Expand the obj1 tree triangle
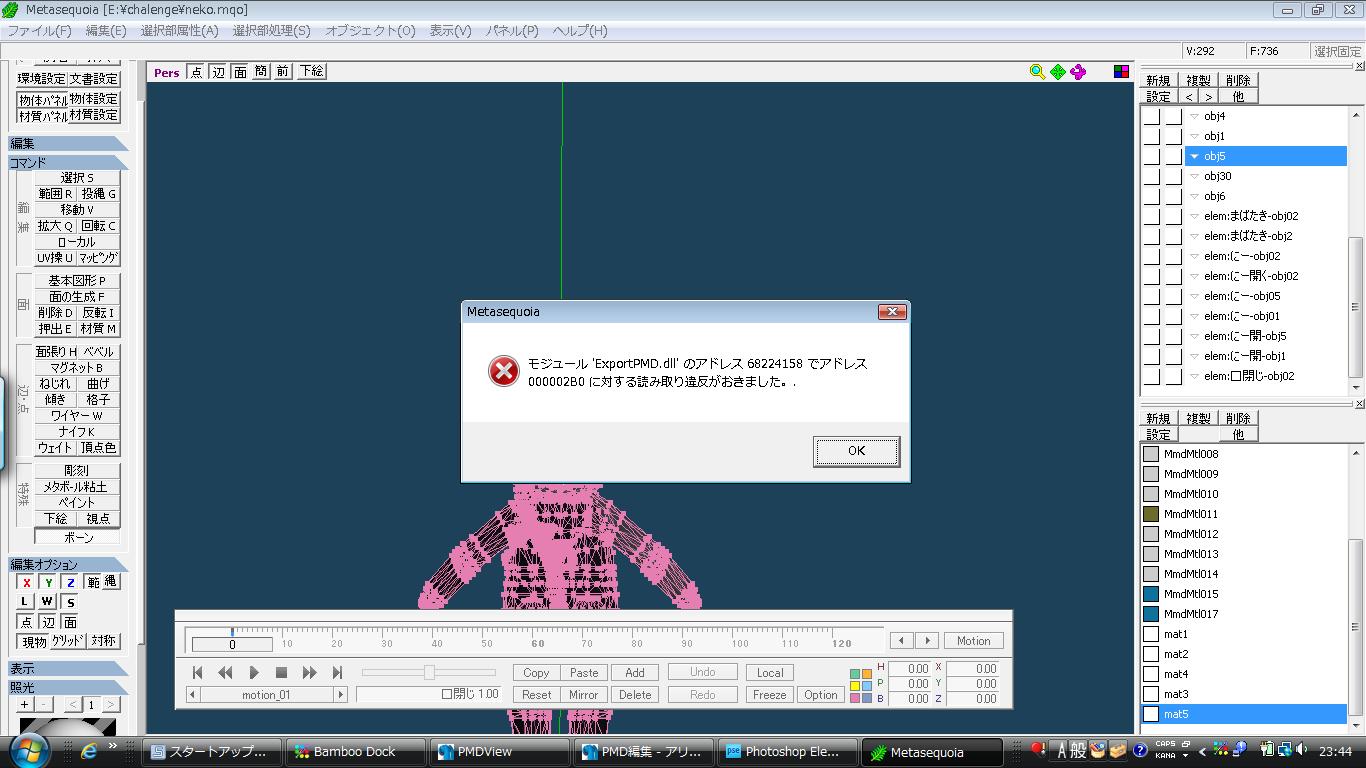The height and width of the screenshot is (768, 1366). [1194, 137]
